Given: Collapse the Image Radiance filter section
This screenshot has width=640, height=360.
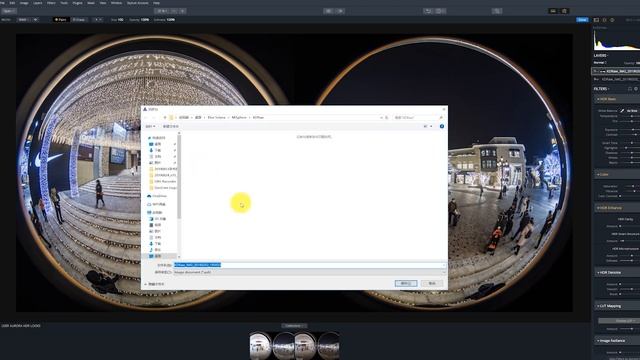Looking at the screenshot, I should (x=598, y=340).
